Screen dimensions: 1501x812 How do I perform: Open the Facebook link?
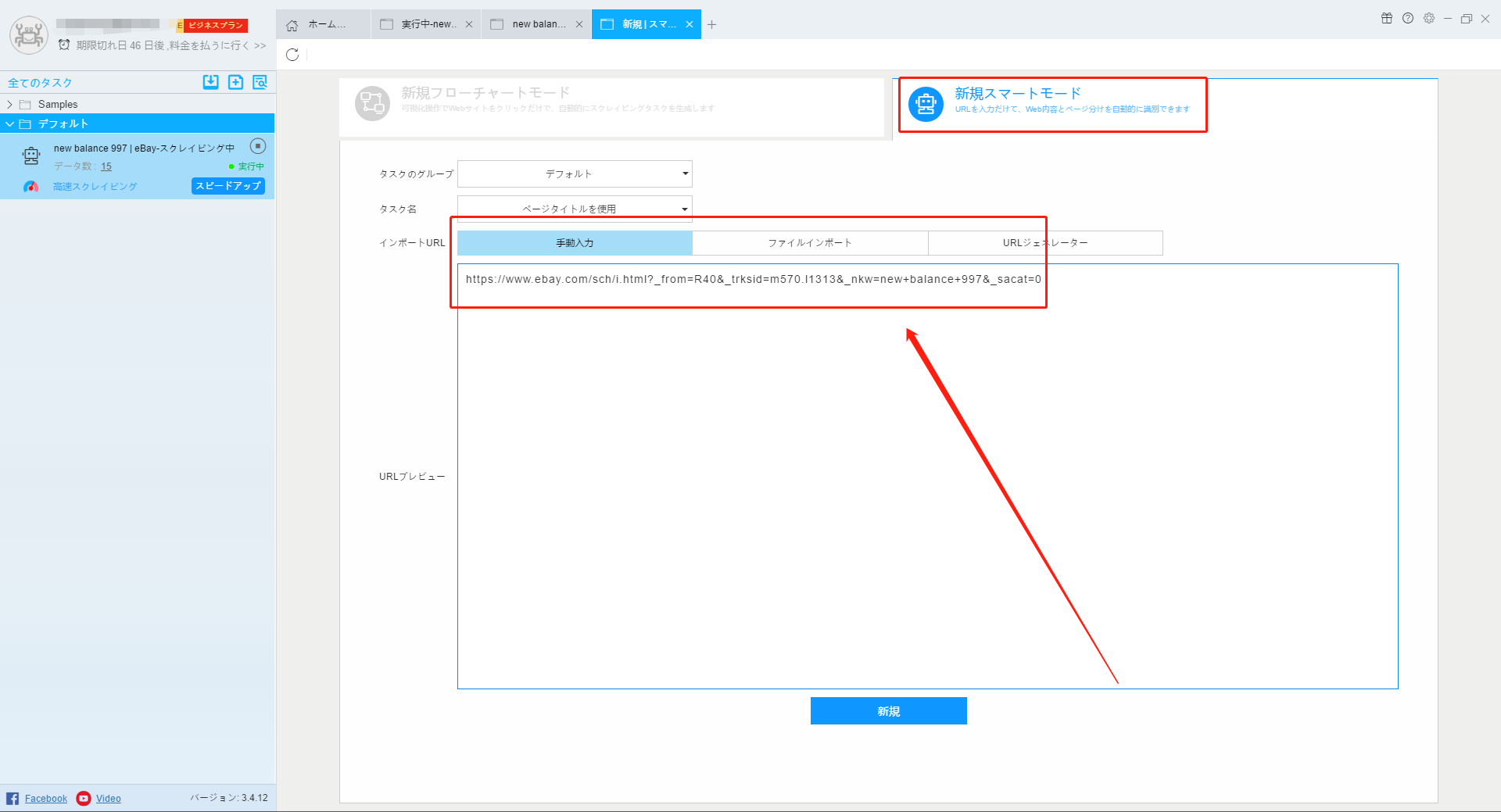(x=46, y=799)
